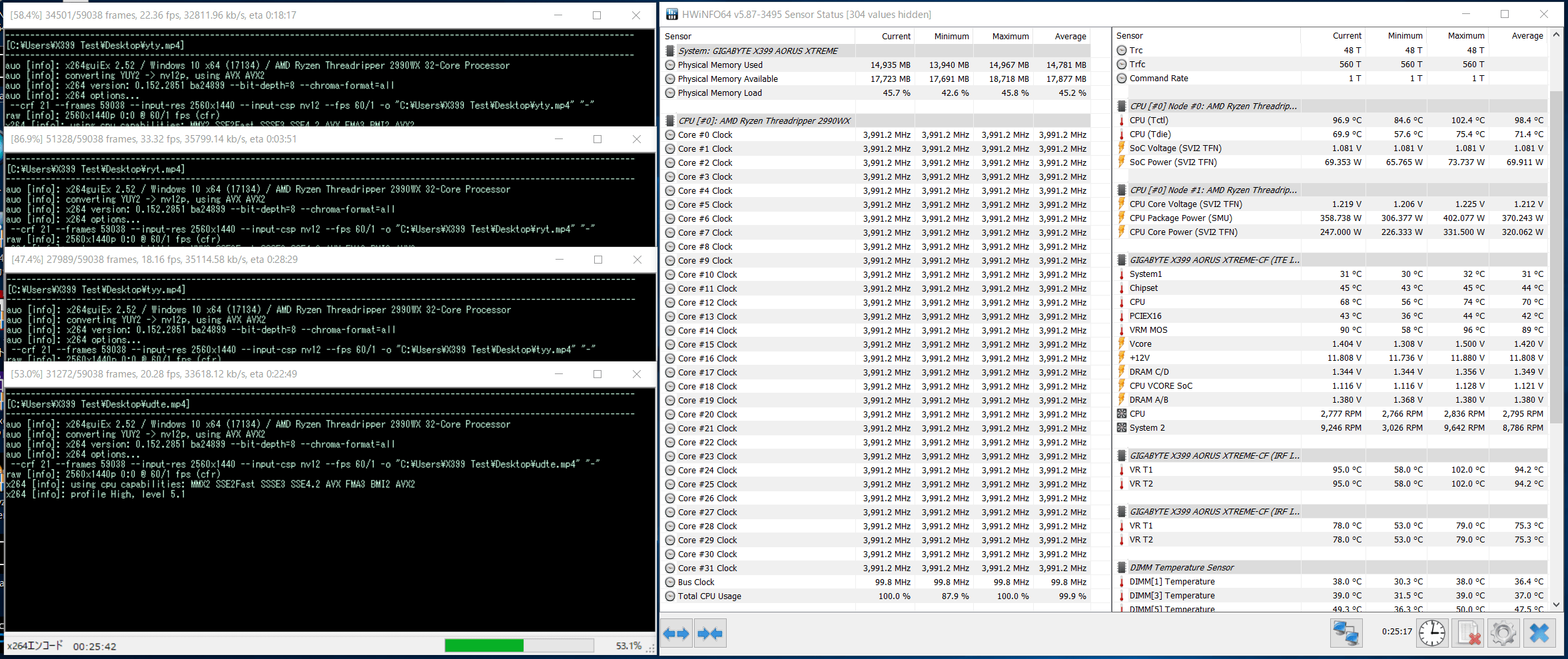Reset the min/max values with the clock icon
Image resolution: width=1568 pixels, height=659 pixels.
[x=1432, y=632]
